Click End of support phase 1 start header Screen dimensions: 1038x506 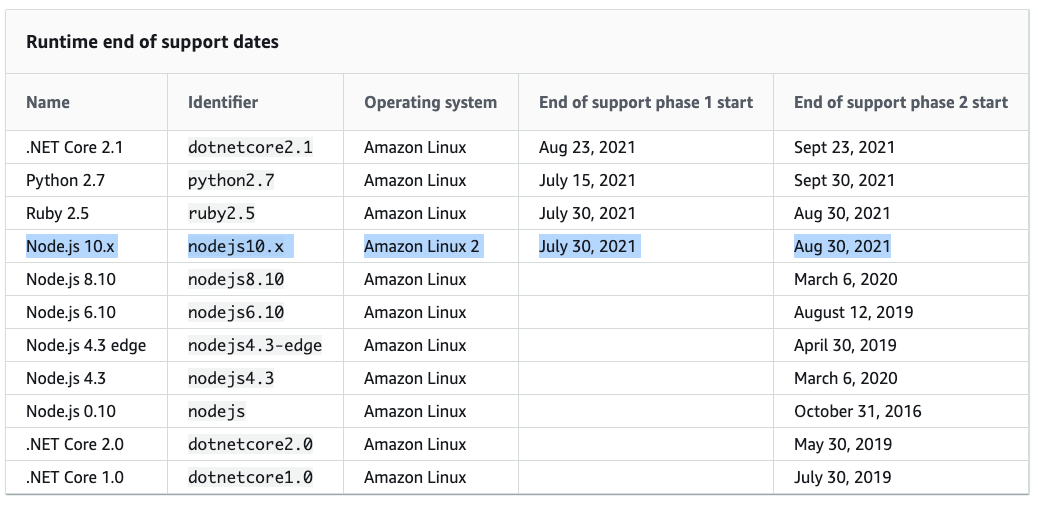pyautogui.click(x=645, y=103)
